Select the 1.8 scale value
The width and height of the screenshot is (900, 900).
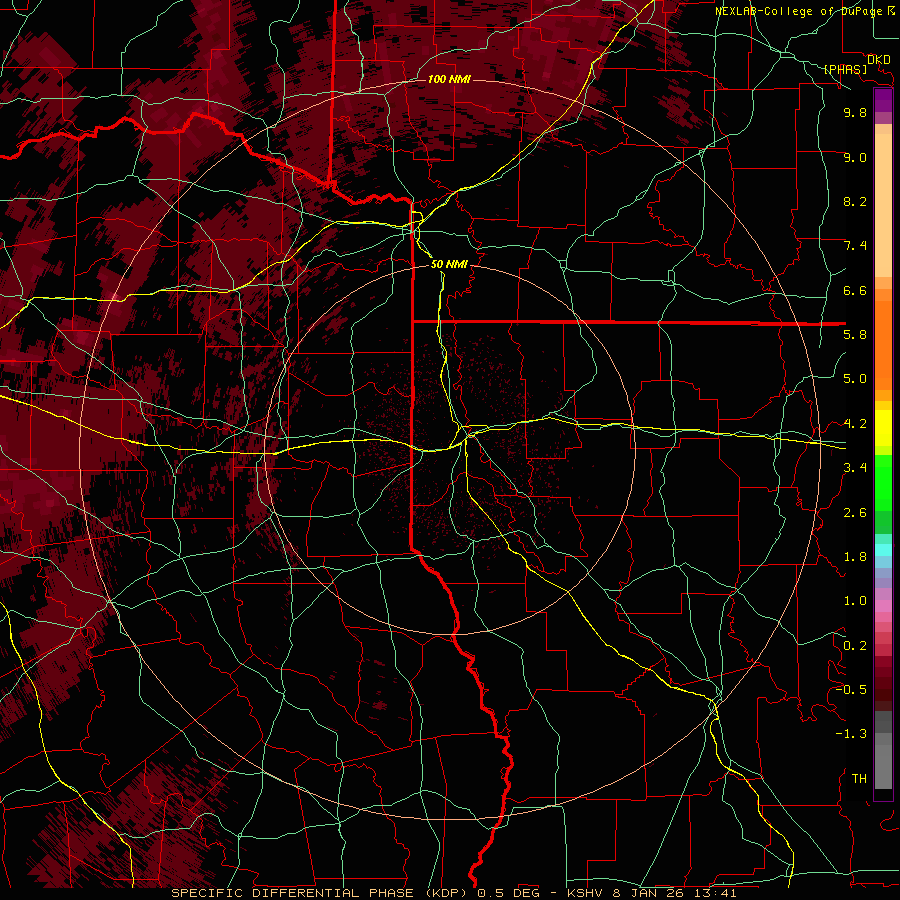click(855, 557)
